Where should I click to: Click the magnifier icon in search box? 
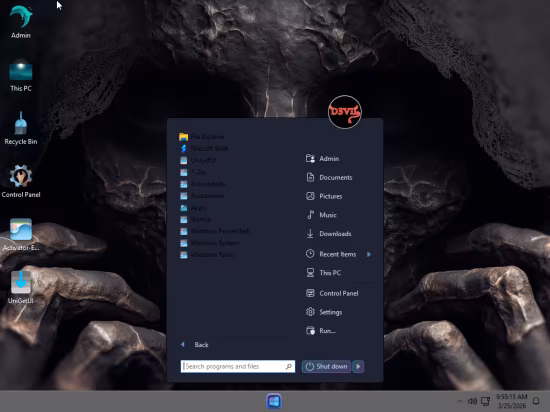click(289, 366)
